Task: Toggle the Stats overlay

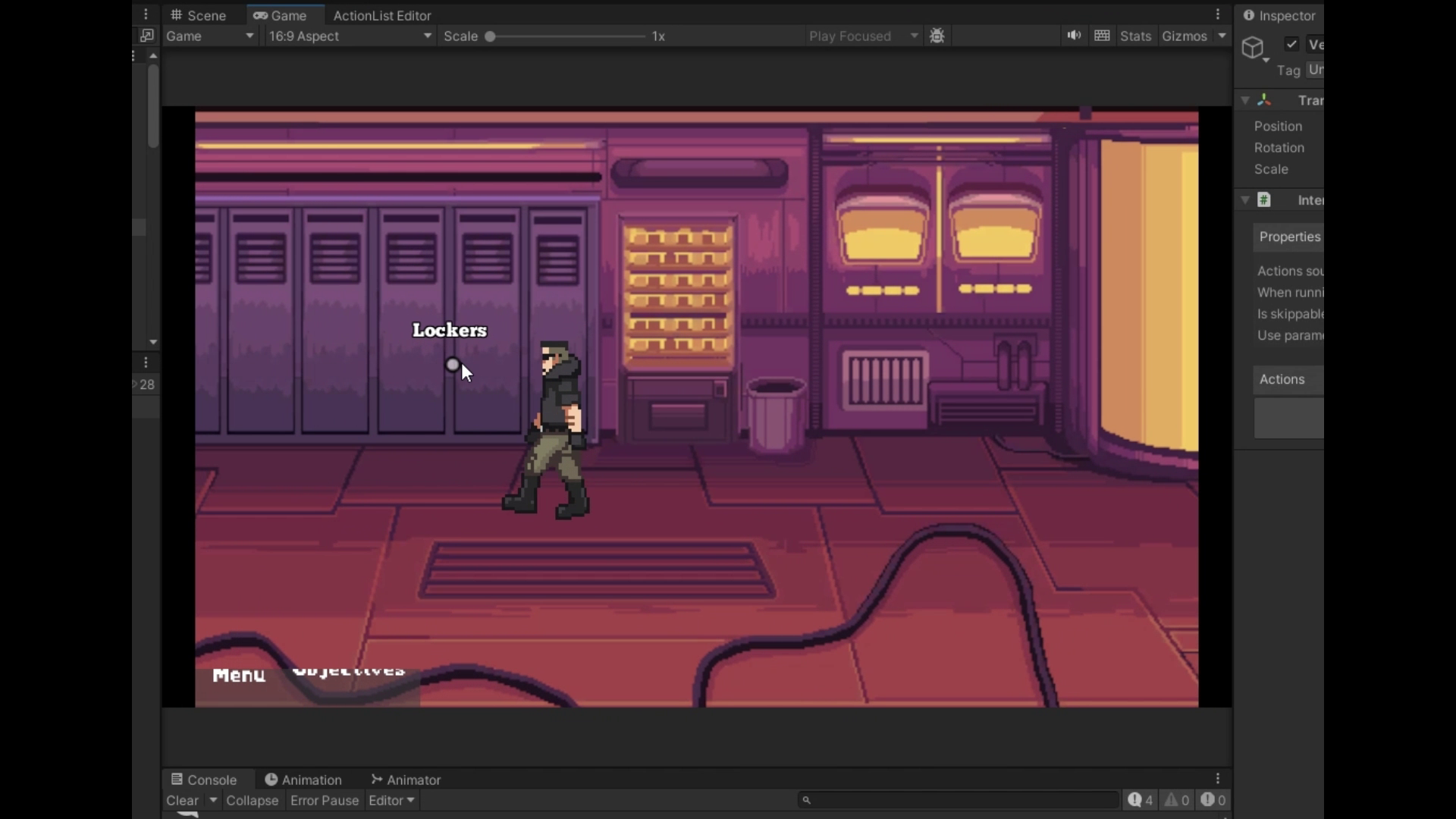Action: tap(1135, 36)
